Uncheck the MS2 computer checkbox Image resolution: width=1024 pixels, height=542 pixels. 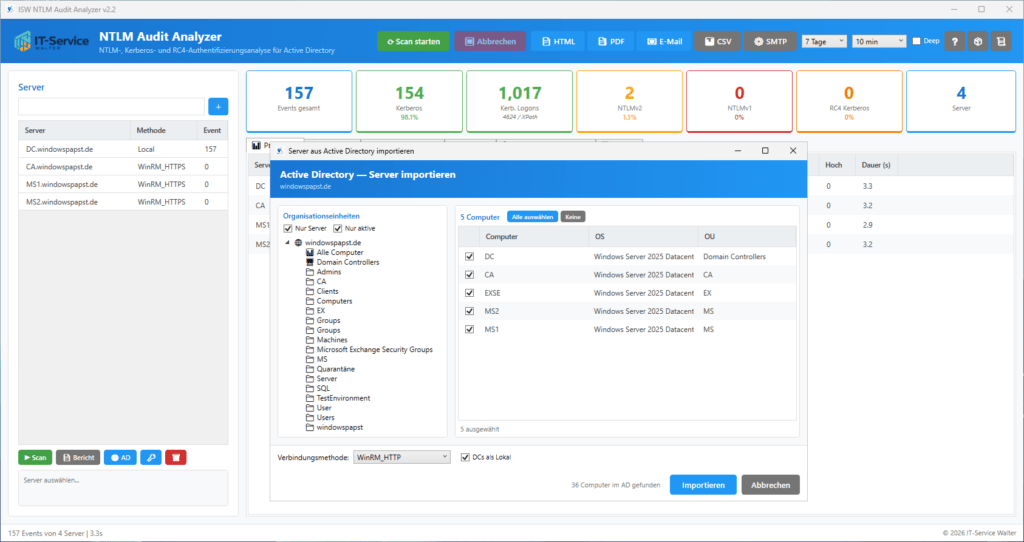coord(469,311)
